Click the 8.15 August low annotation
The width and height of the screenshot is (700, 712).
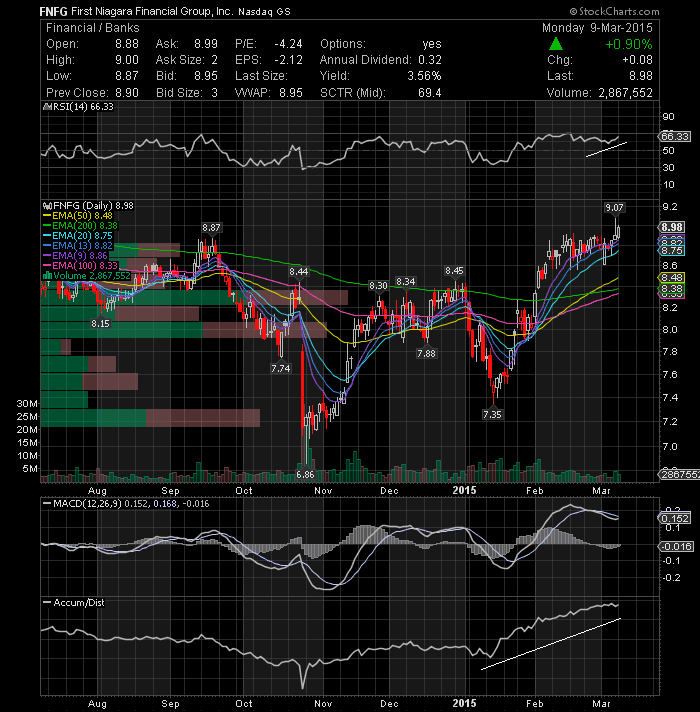pos(100,323)
